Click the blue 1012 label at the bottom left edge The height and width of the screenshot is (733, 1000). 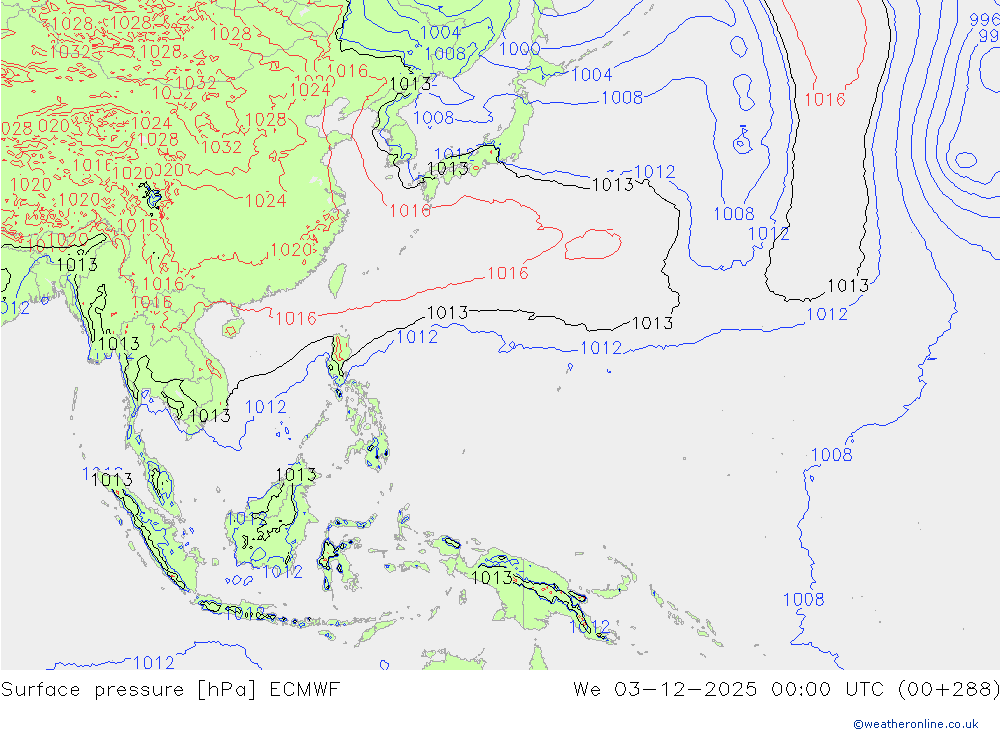pyautogui.click(x=154, y=663)
